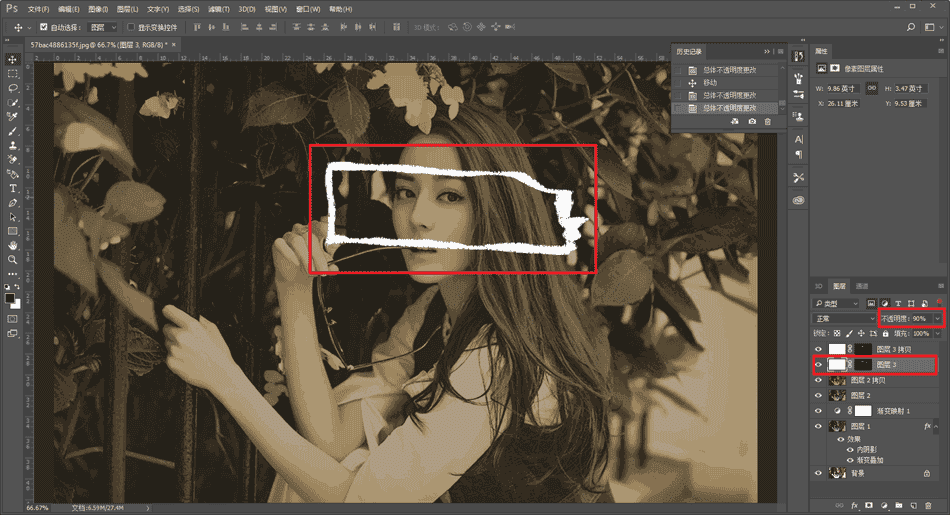Image resolution: width=950 pixels, height=515 pixels.
Task: Switch to the 通道 channels tab
Action: click(x=862, y=286)
